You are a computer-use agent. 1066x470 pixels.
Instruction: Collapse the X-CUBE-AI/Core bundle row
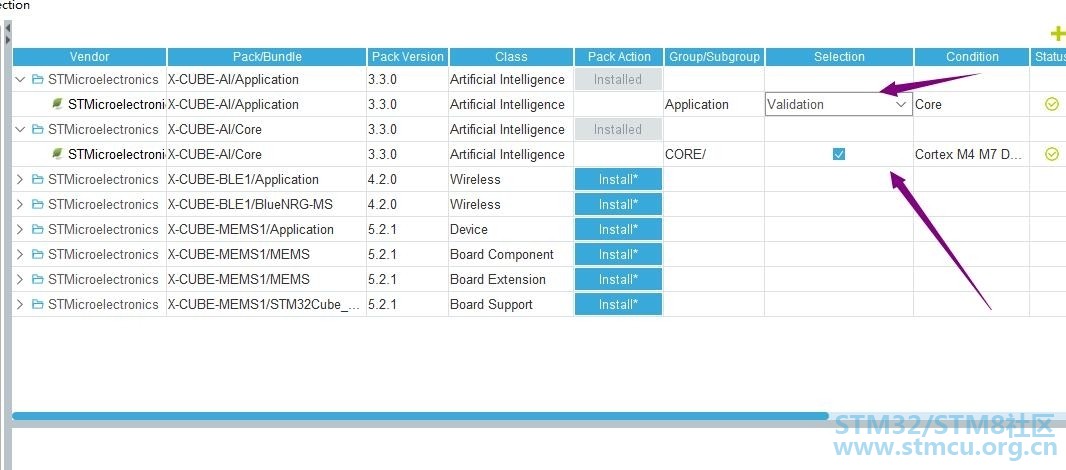click(x=20, y=129)
